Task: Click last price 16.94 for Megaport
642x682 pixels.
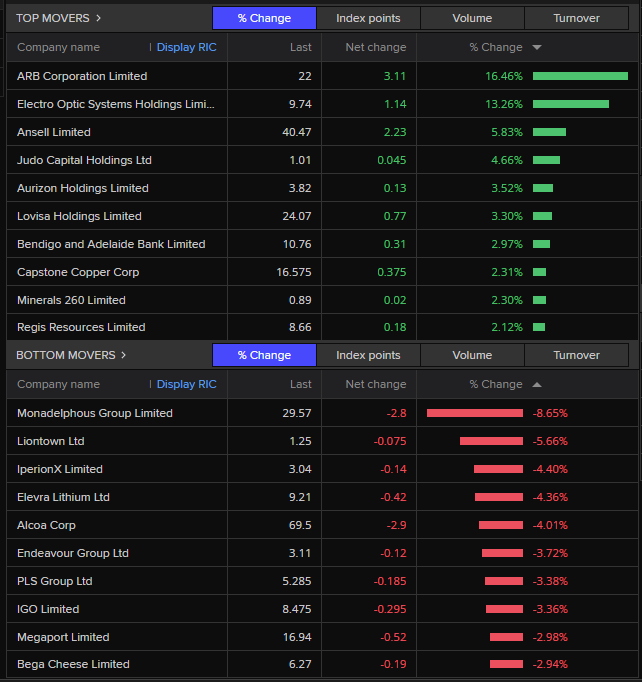Action: [297, 637]
